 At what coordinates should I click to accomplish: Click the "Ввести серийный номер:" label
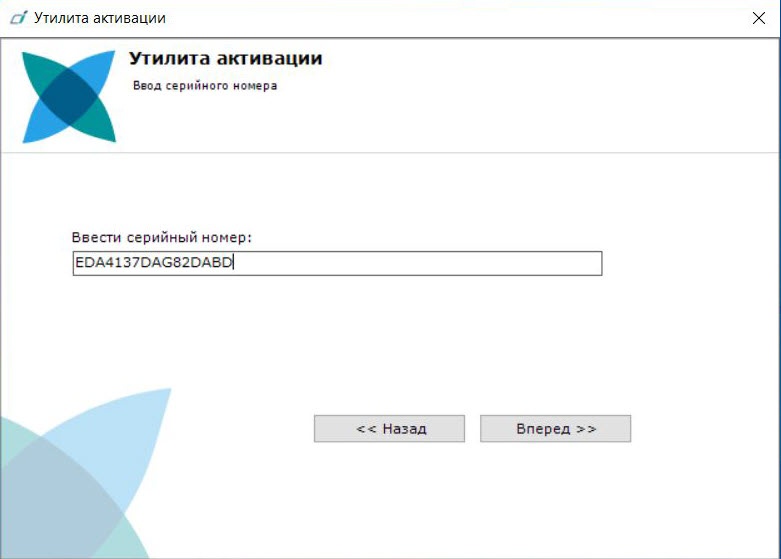(161, 238)
